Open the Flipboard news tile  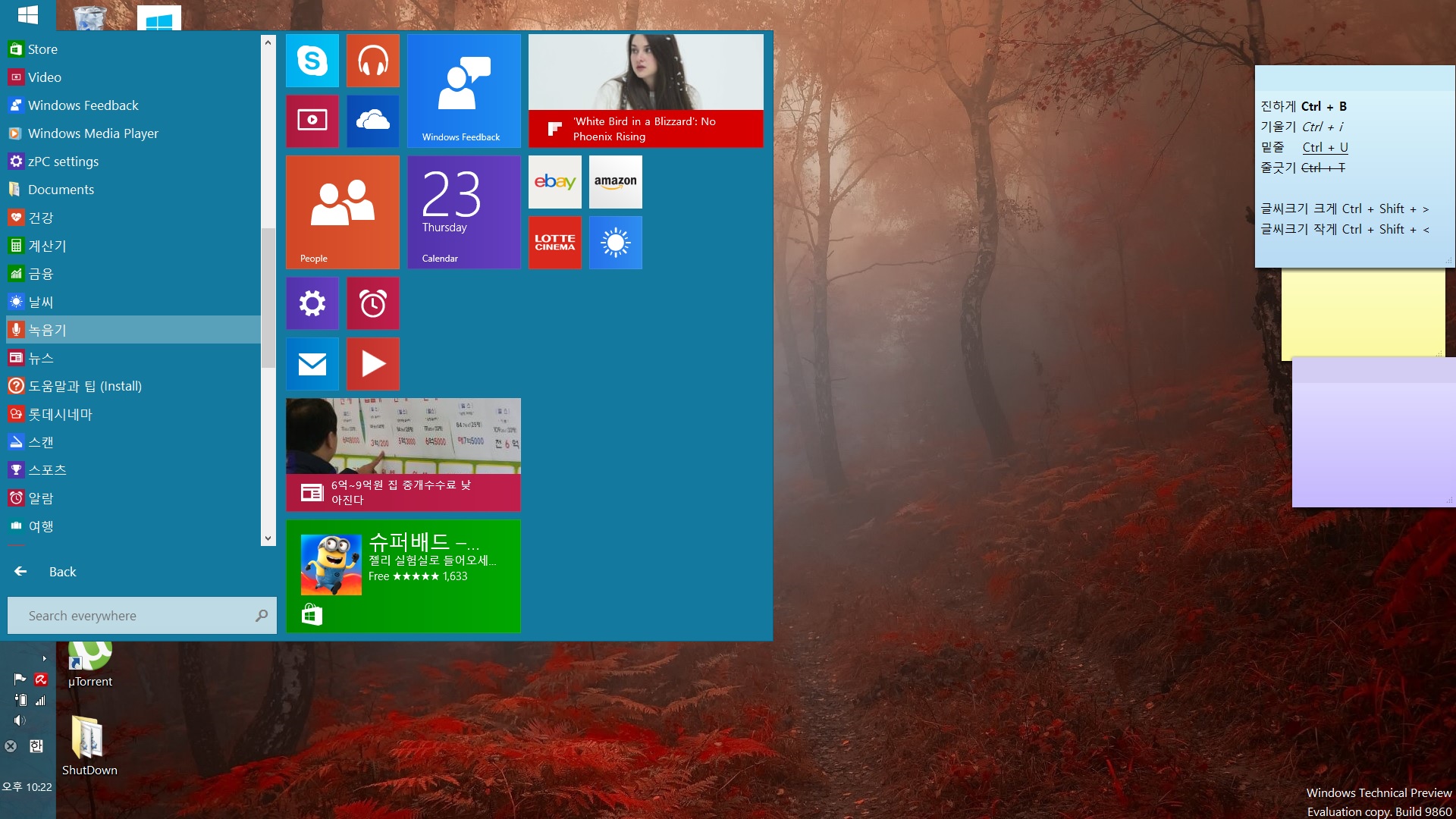(645, 91)
